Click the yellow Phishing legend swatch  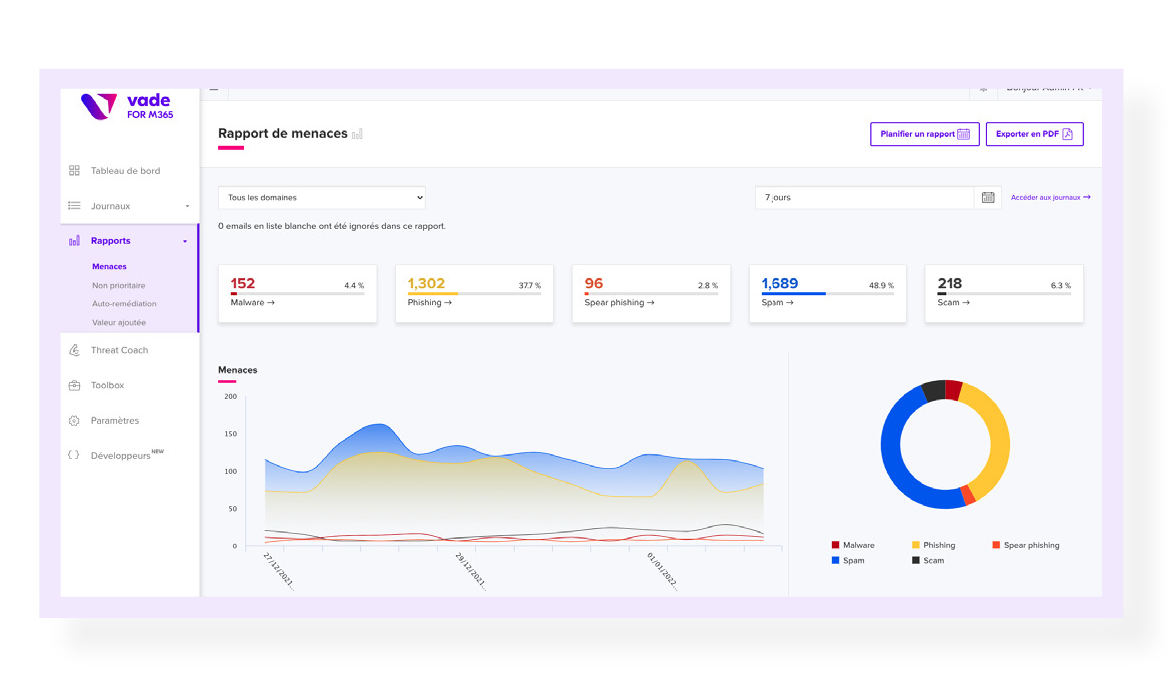coord(916,545)
